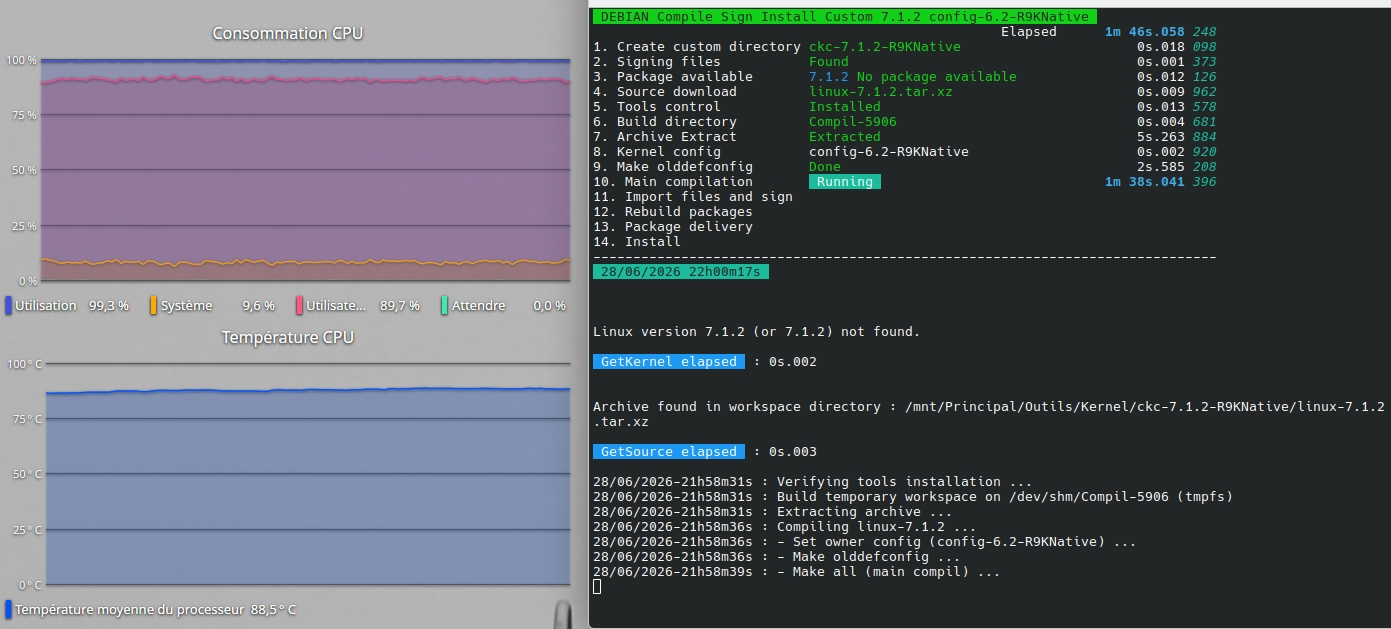Image resolution: width=1391 pixels, height=629 pixels.
Task: Click the Utilisate... legend value 89,7 %
Action: pyautogui.click(x=400, y=306)
